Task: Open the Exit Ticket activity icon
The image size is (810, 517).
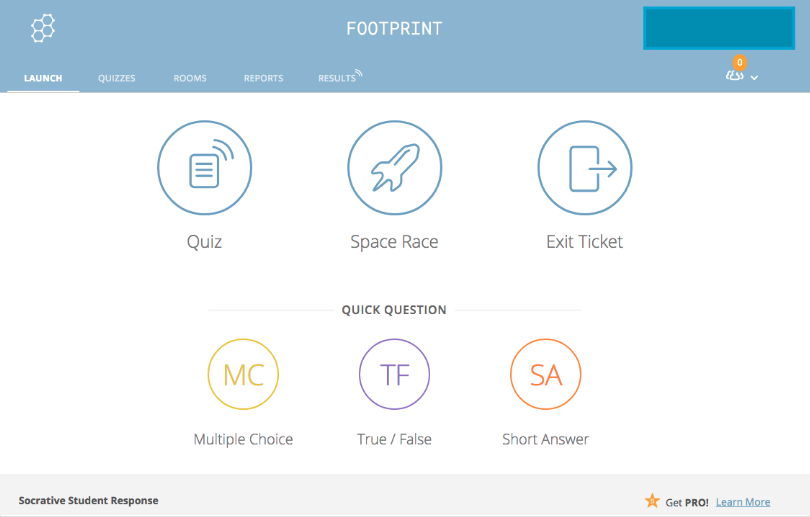Action: click(584, 167)
